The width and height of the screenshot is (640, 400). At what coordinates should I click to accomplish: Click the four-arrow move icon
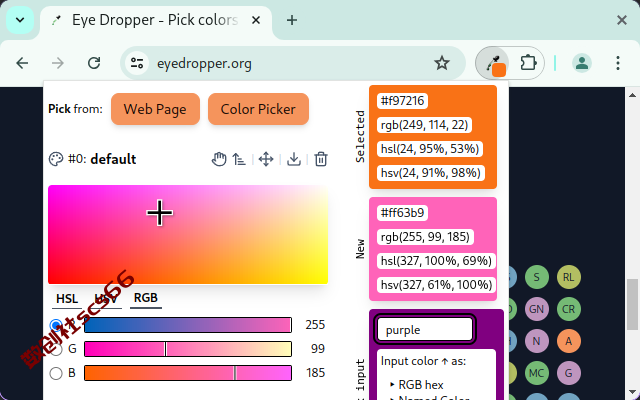point(266,159)
